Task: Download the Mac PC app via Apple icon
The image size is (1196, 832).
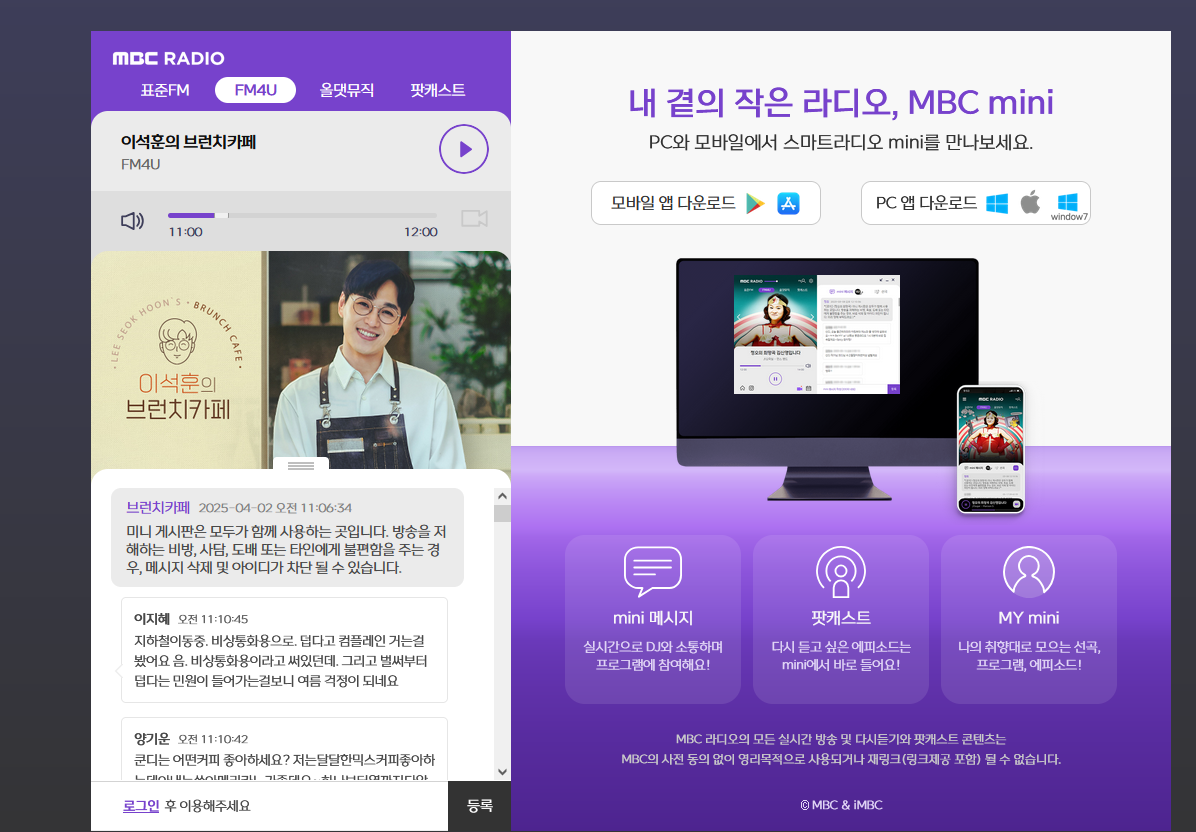Action: point(1030,202)
